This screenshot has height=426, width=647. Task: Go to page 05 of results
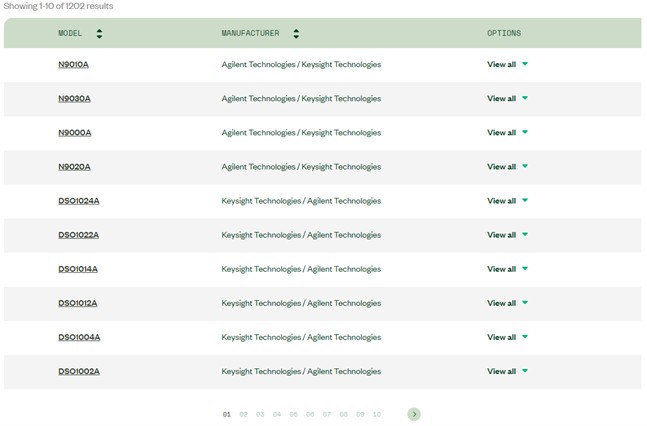(293, 414)
